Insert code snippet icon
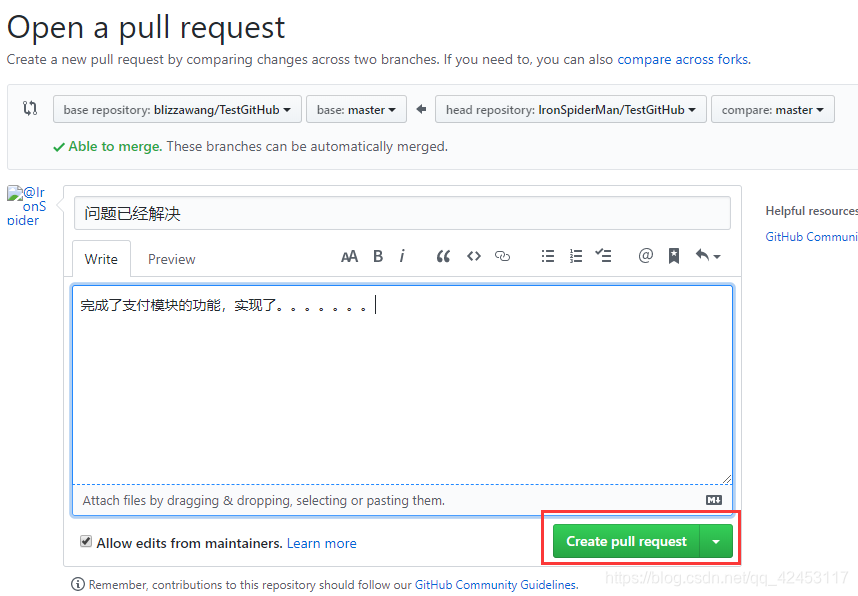 point(474,256)
